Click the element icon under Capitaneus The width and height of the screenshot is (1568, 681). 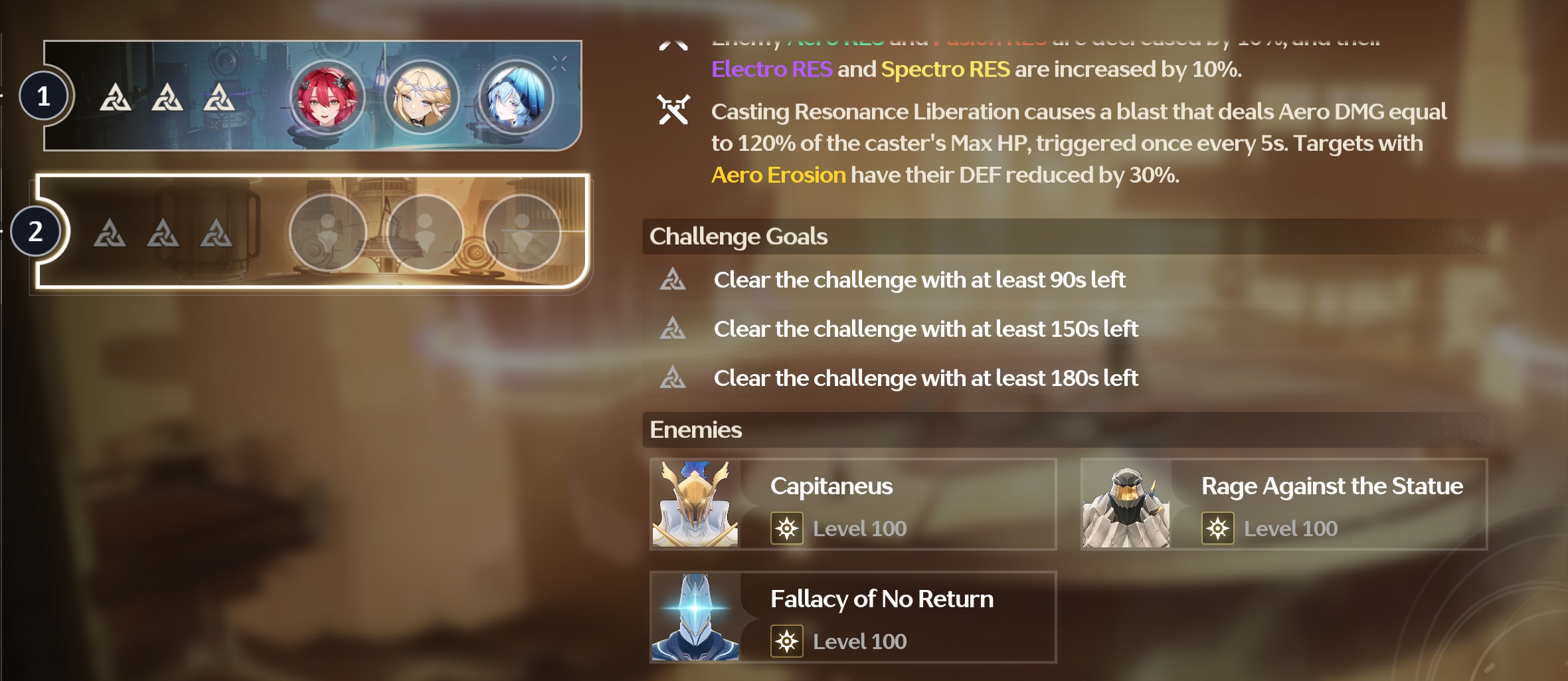pos(787,529)
